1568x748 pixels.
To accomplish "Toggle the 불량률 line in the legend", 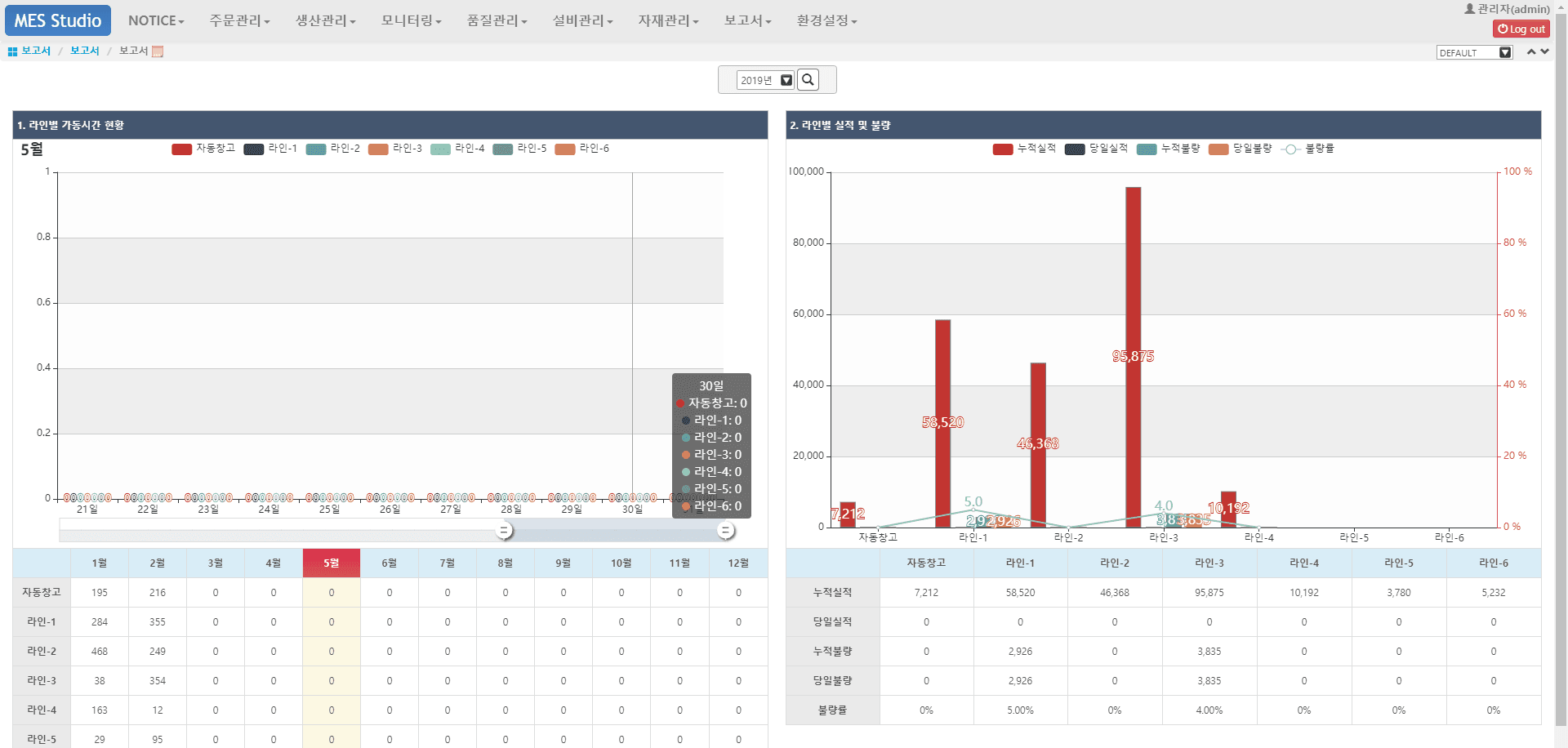I will pos(1316,149).
